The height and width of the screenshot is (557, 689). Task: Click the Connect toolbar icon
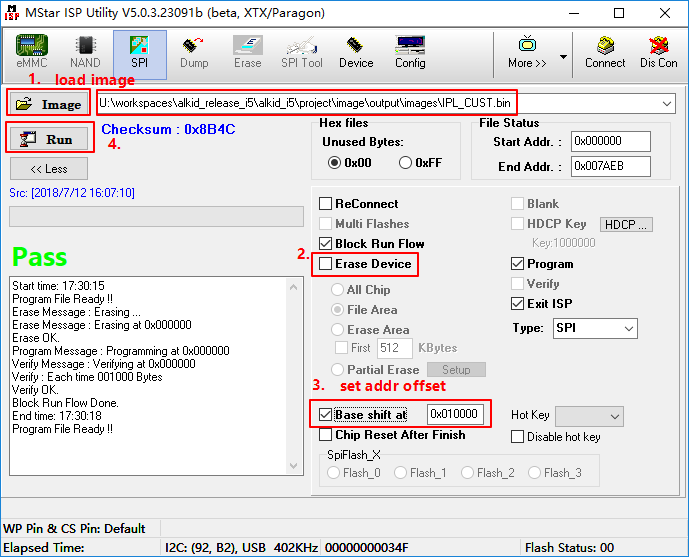(605, 52)
